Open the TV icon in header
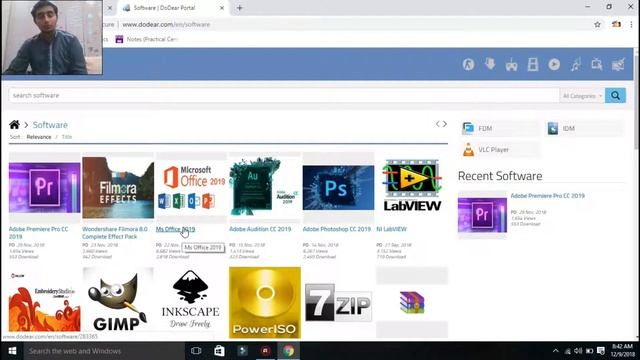Viewport: 640px width, 360px height. [x=597, y=64]
